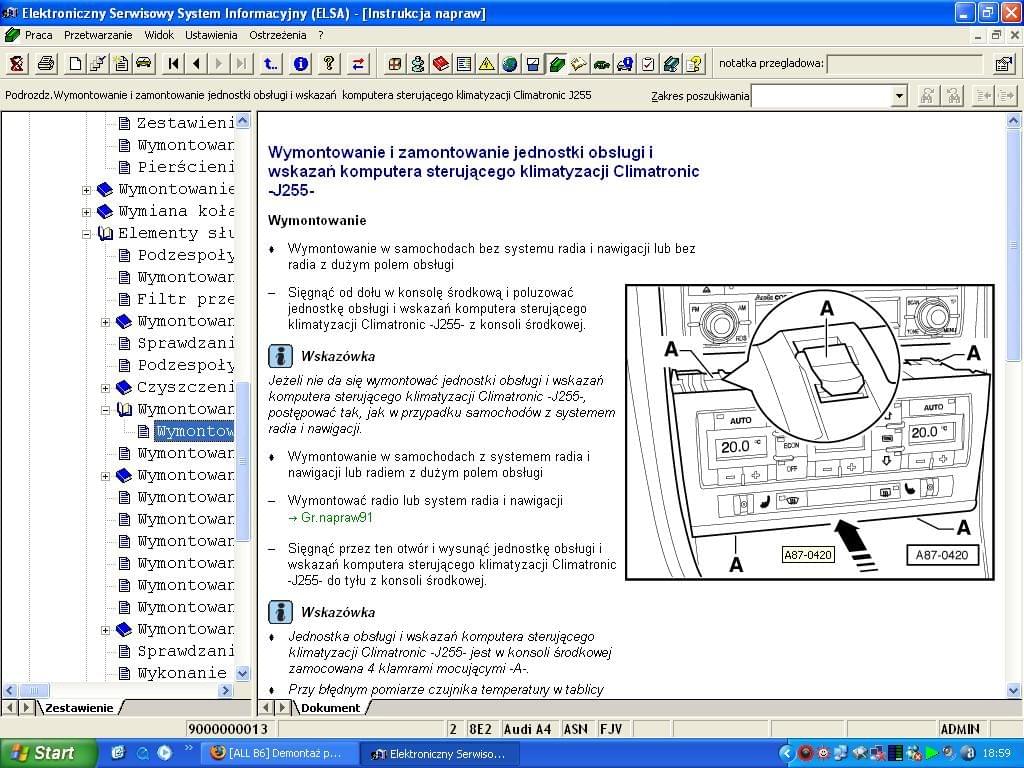
Task: Open the Ostrzeżenia menu
Action: click(277, 35)
